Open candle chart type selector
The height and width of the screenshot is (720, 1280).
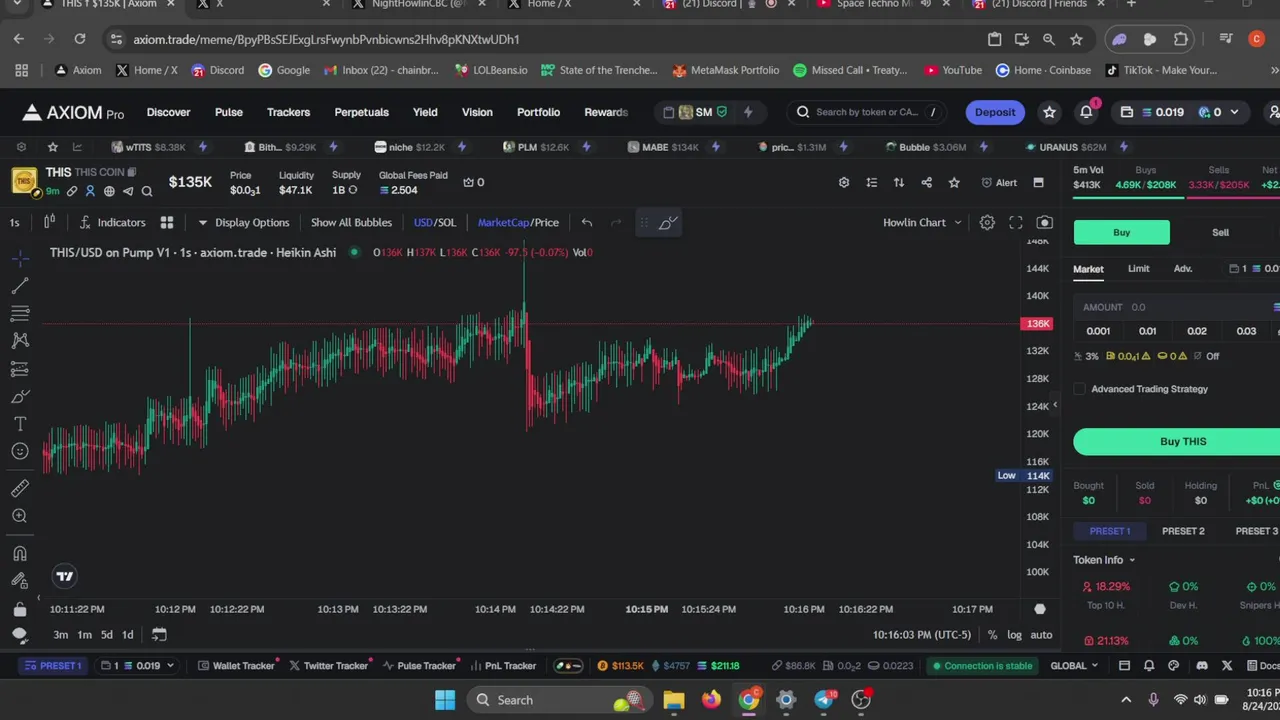tap(49, 222)
